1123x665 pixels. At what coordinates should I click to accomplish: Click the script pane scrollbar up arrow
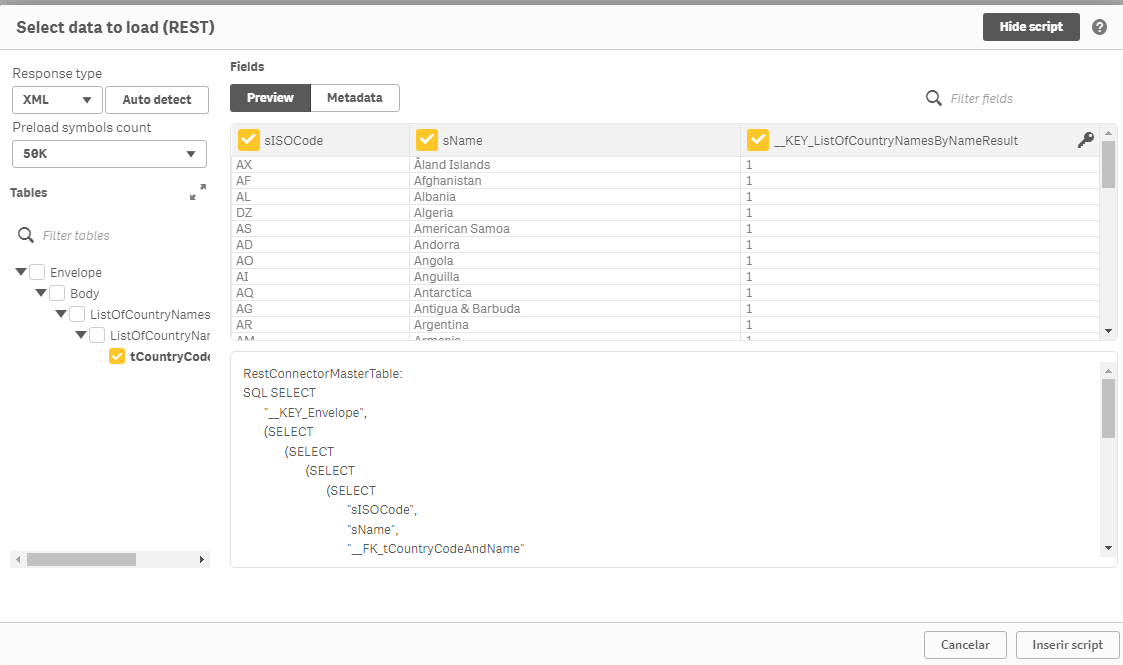[x=1109, y=371]
